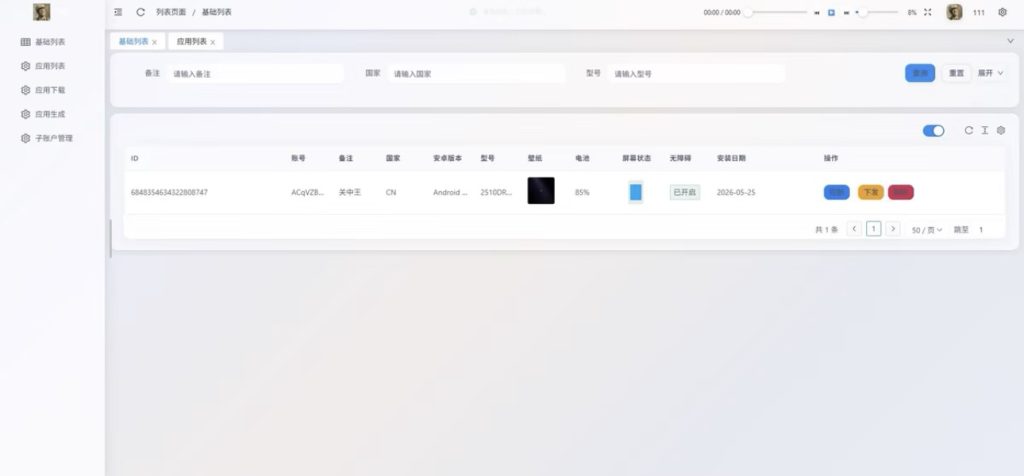Click the player progress slider handle
This screenshot has height=476, width=1024.
(x=748, y=12)
